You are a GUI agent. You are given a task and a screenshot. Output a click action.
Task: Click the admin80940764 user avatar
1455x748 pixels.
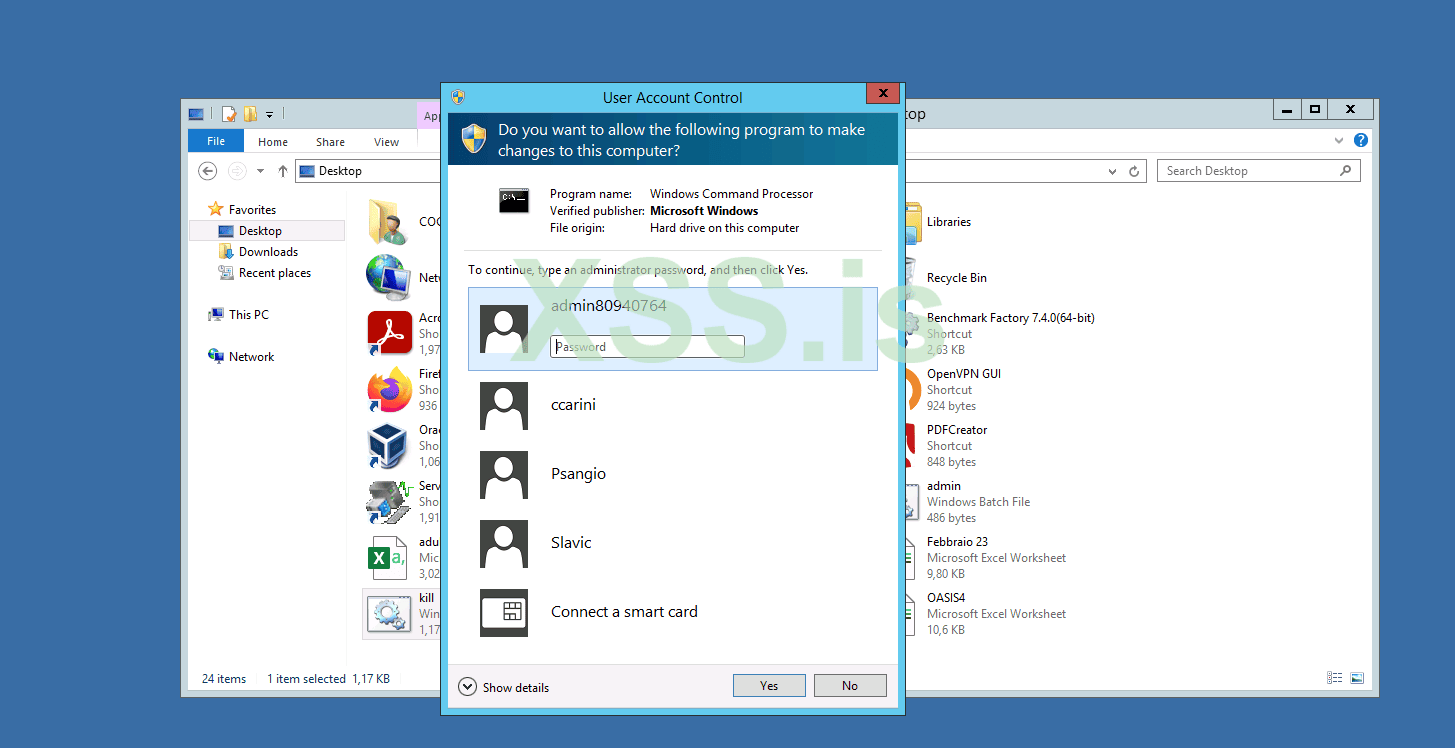coord(504,329)
